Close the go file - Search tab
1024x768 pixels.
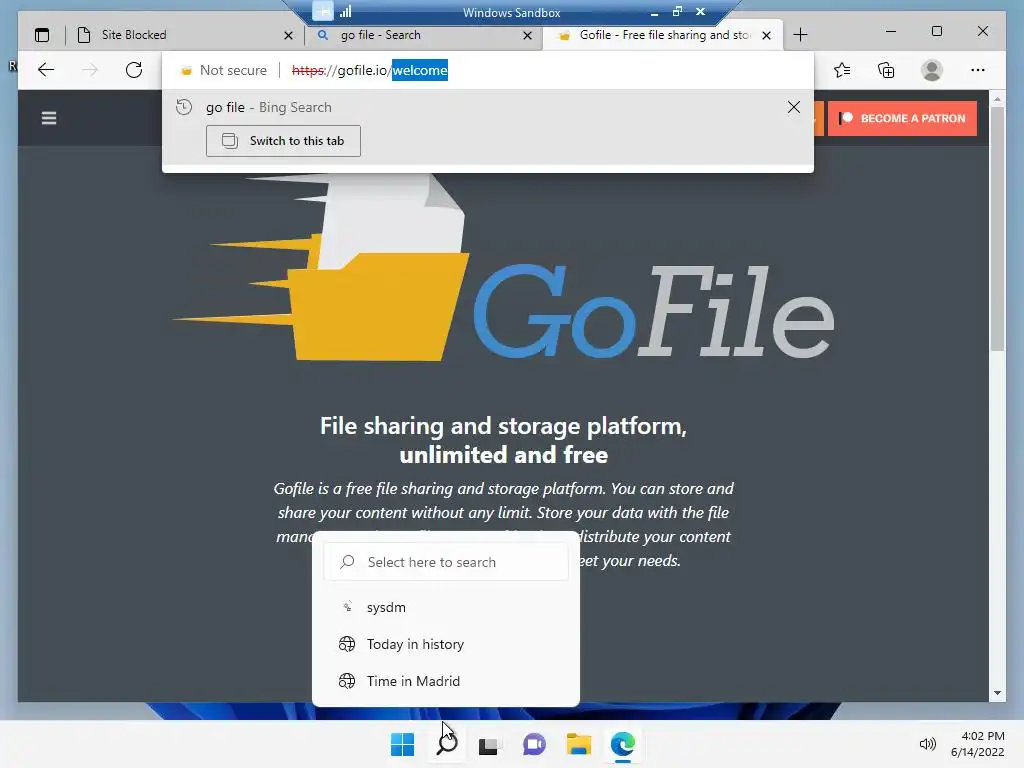528,35
